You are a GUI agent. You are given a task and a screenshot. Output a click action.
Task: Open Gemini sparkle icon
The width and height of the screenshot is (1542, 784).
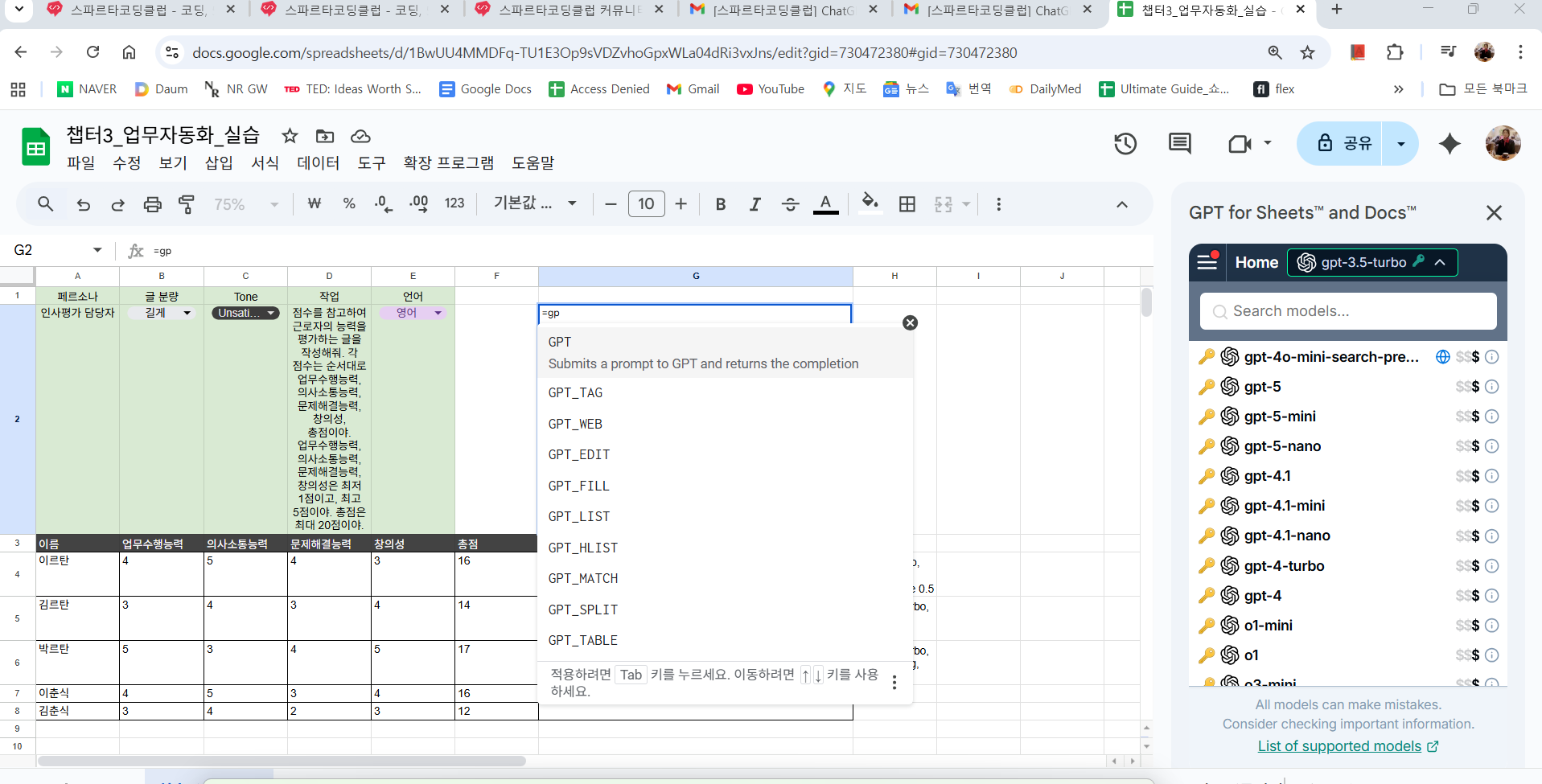pos(1449,144)
